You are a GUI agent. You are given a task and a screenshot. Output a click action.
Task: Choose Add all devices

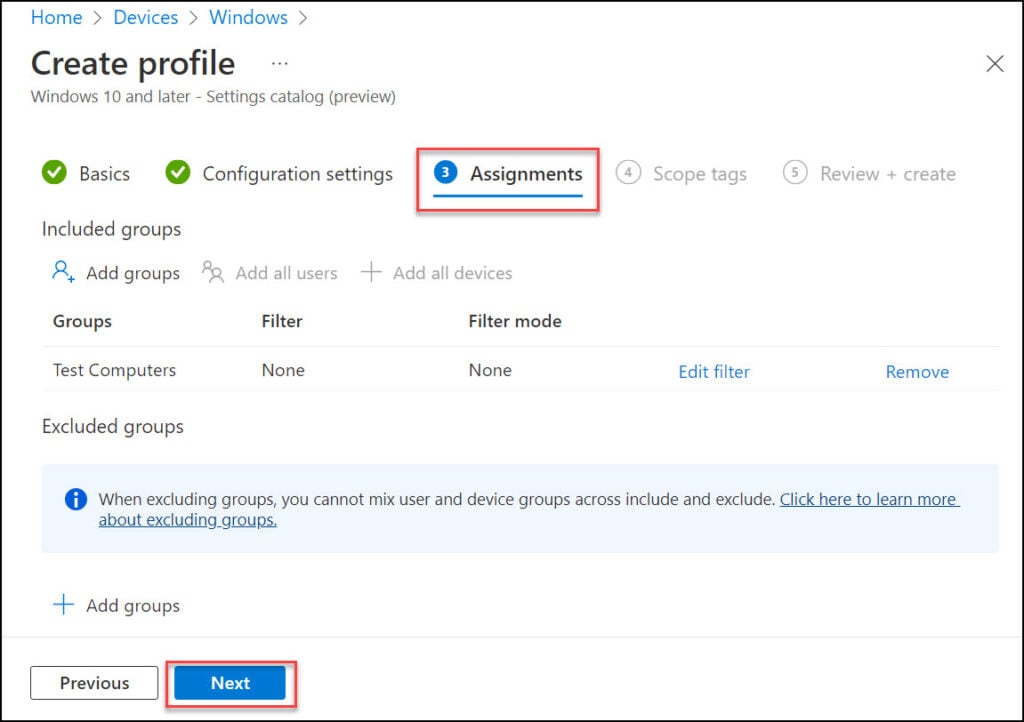tap(452, 273)
